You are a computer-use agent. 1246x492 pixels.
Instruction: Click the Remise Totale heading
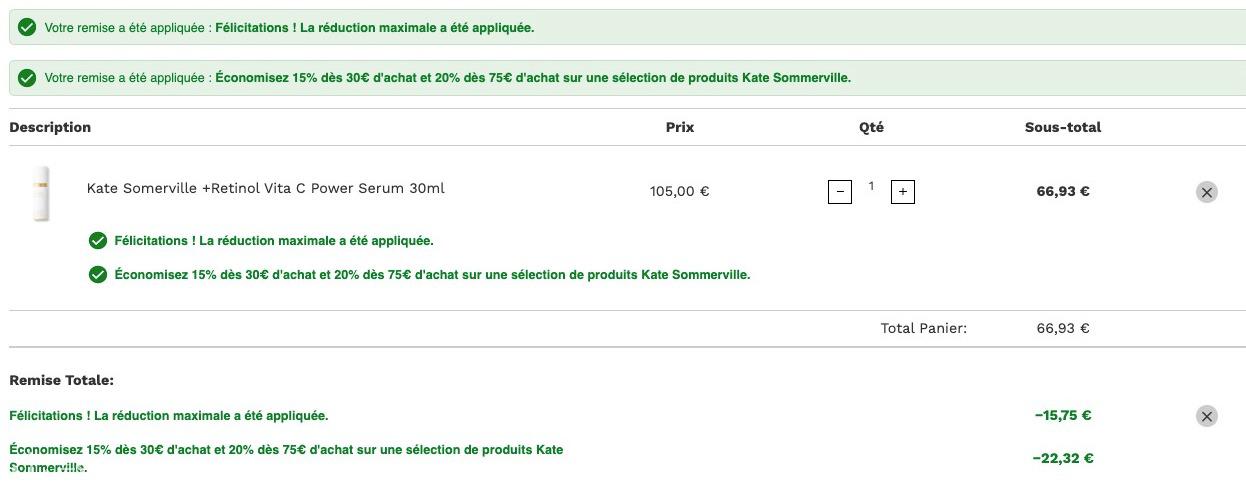(x=61, y=380)
